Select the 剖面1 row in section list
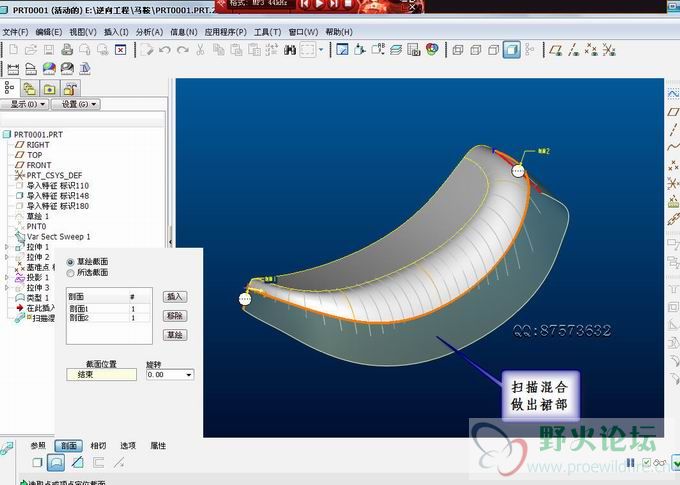The height and width of the screenshot is (485, 680). 109,308
